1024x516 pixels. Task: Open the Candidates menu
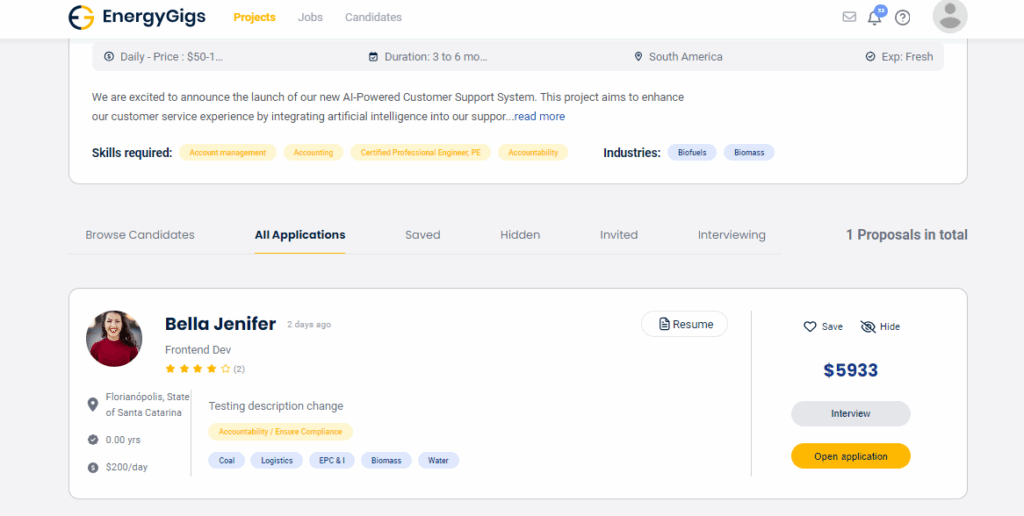(373, 17)
